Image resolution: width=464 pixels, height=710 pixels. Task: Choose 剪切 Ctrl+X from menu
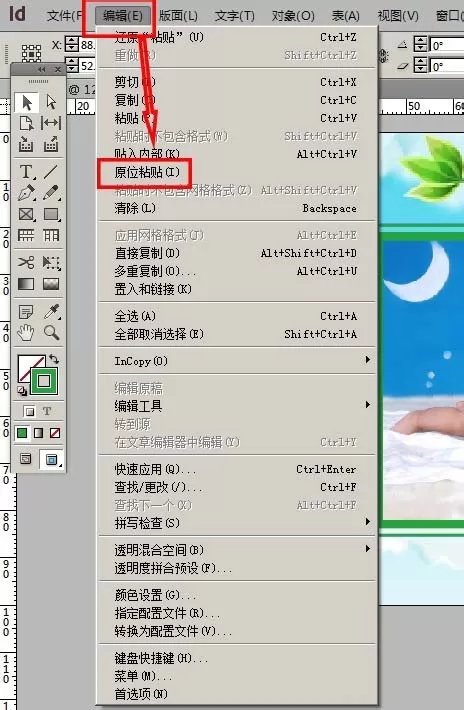[237, 82]
